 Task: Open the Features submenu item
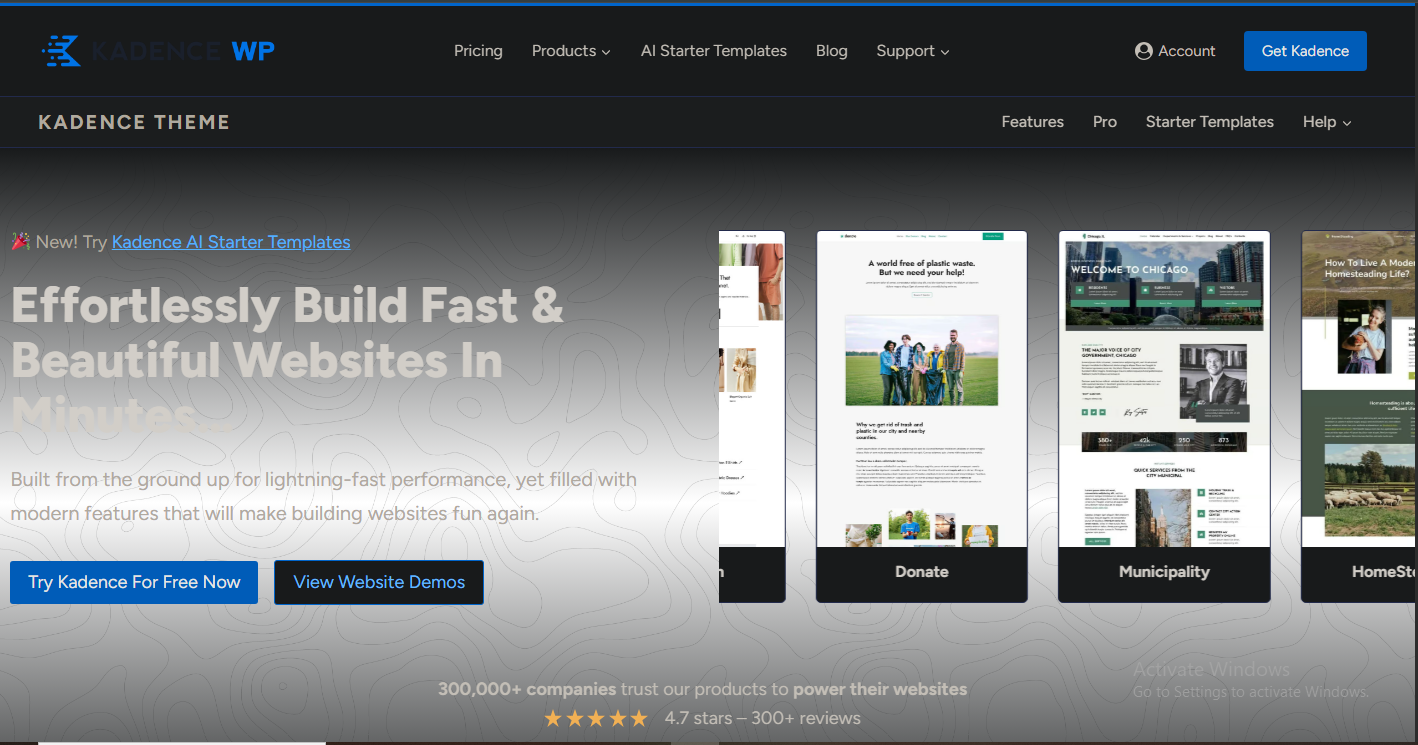(x=1033, y=122)
